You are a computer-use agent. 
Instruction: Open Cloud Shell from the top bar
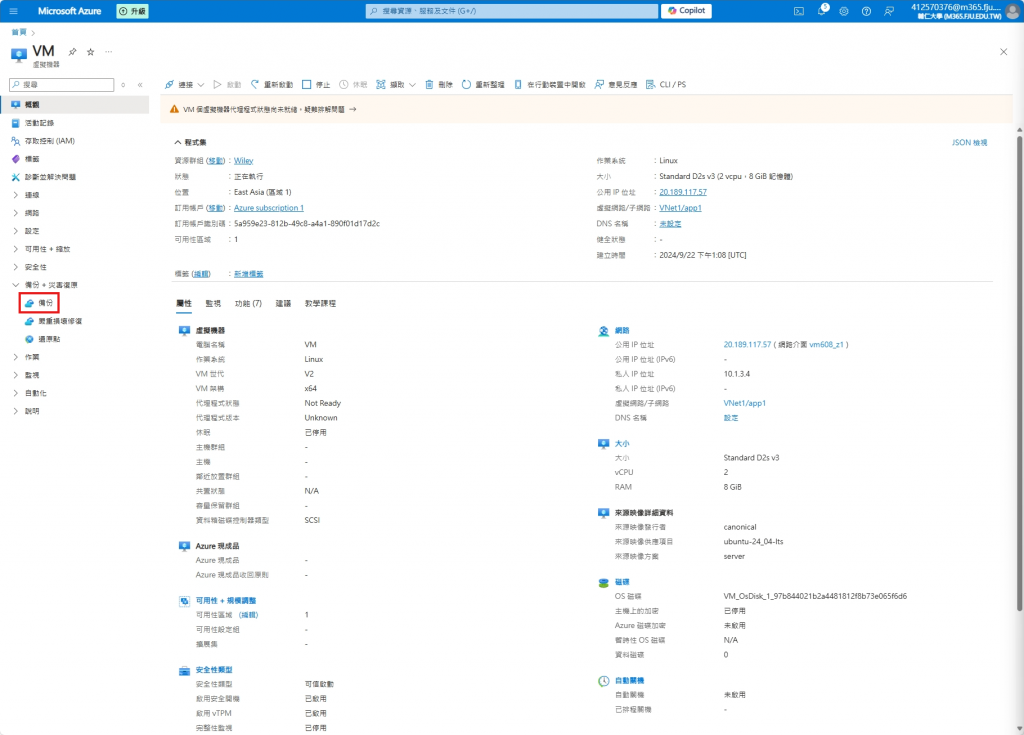click(799, 11)
